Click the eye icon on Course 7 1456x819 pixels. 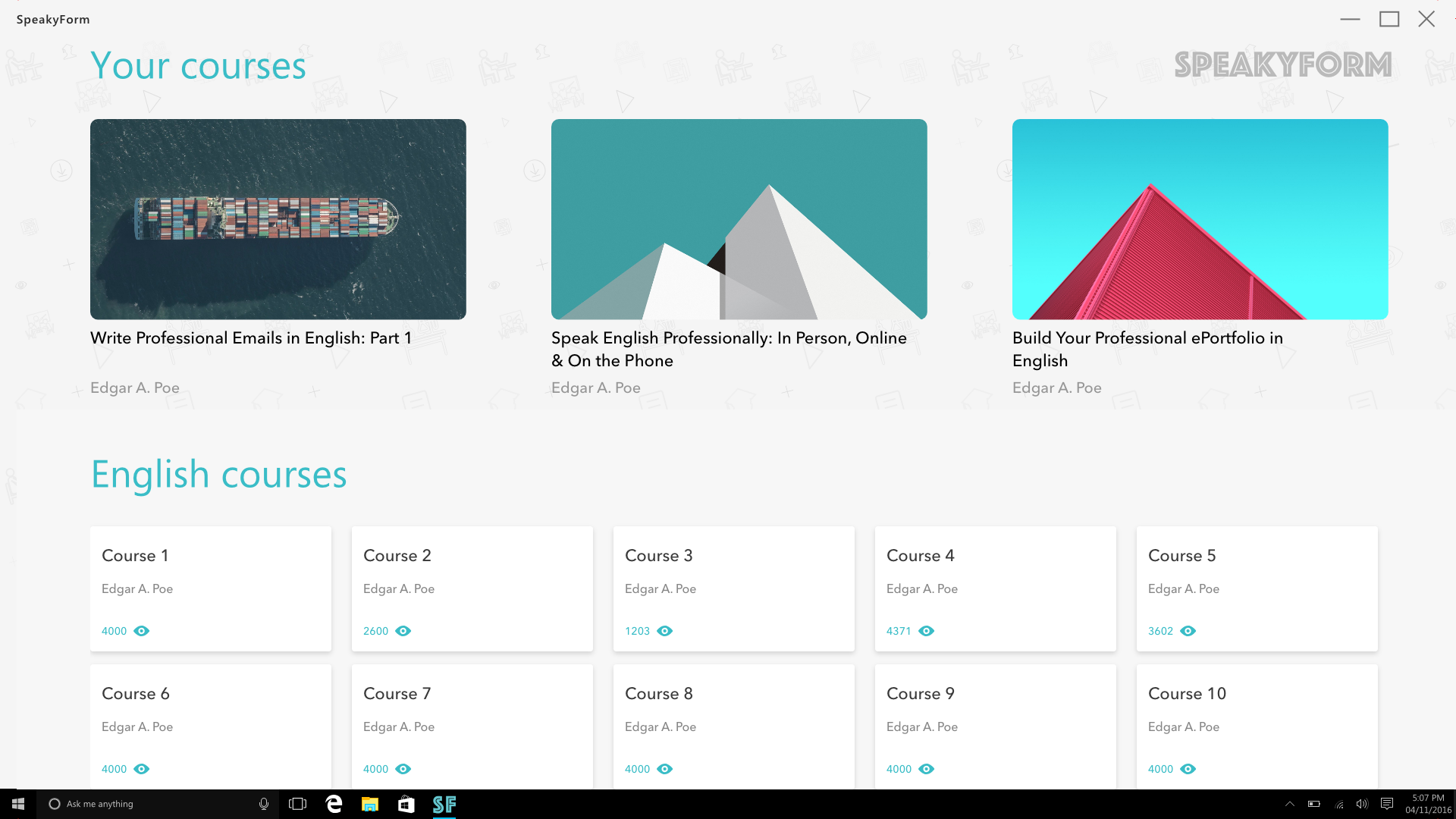tap(403, 769)
